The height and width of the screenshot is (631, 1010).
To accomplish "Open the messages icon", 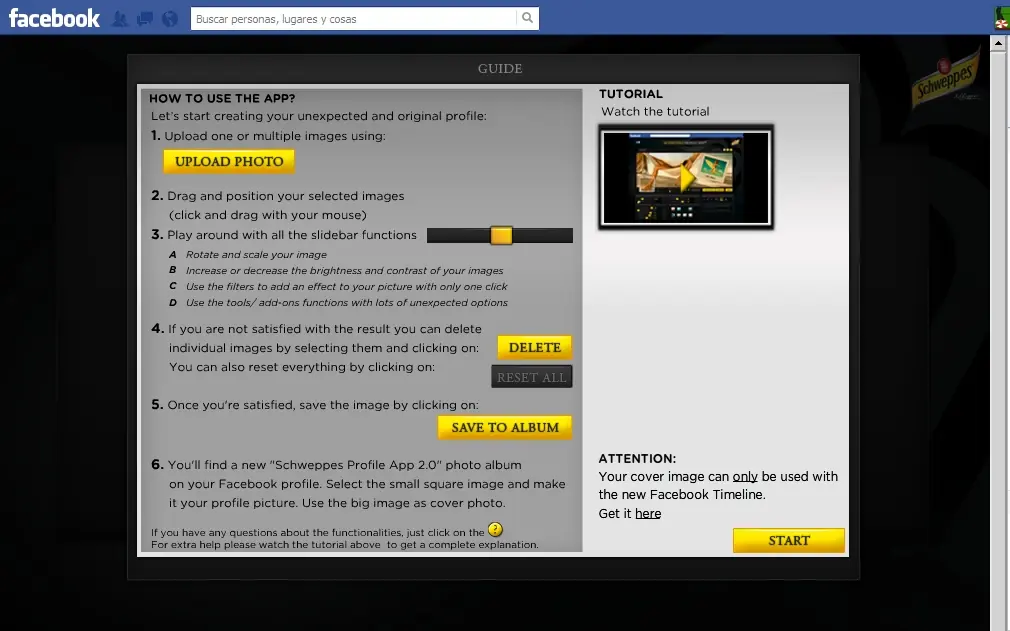I will [x=145, y=19].
